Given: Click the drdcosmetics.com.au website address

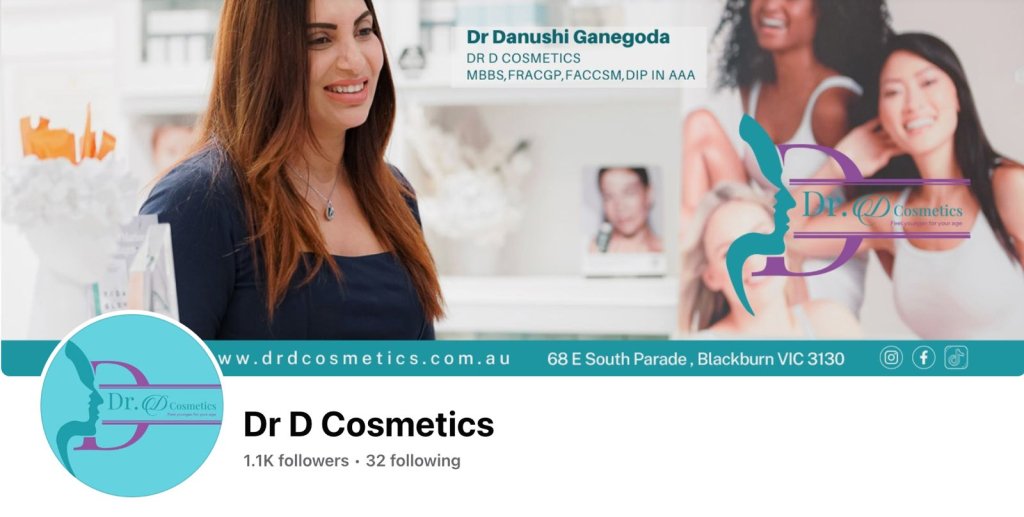Looking at the screenshot, I should click(x=363, y=358).
